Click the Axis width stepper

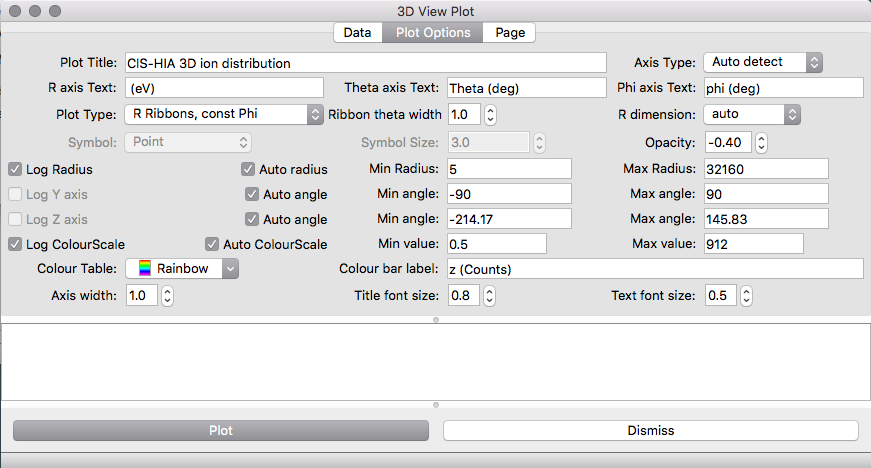(167, 296)
